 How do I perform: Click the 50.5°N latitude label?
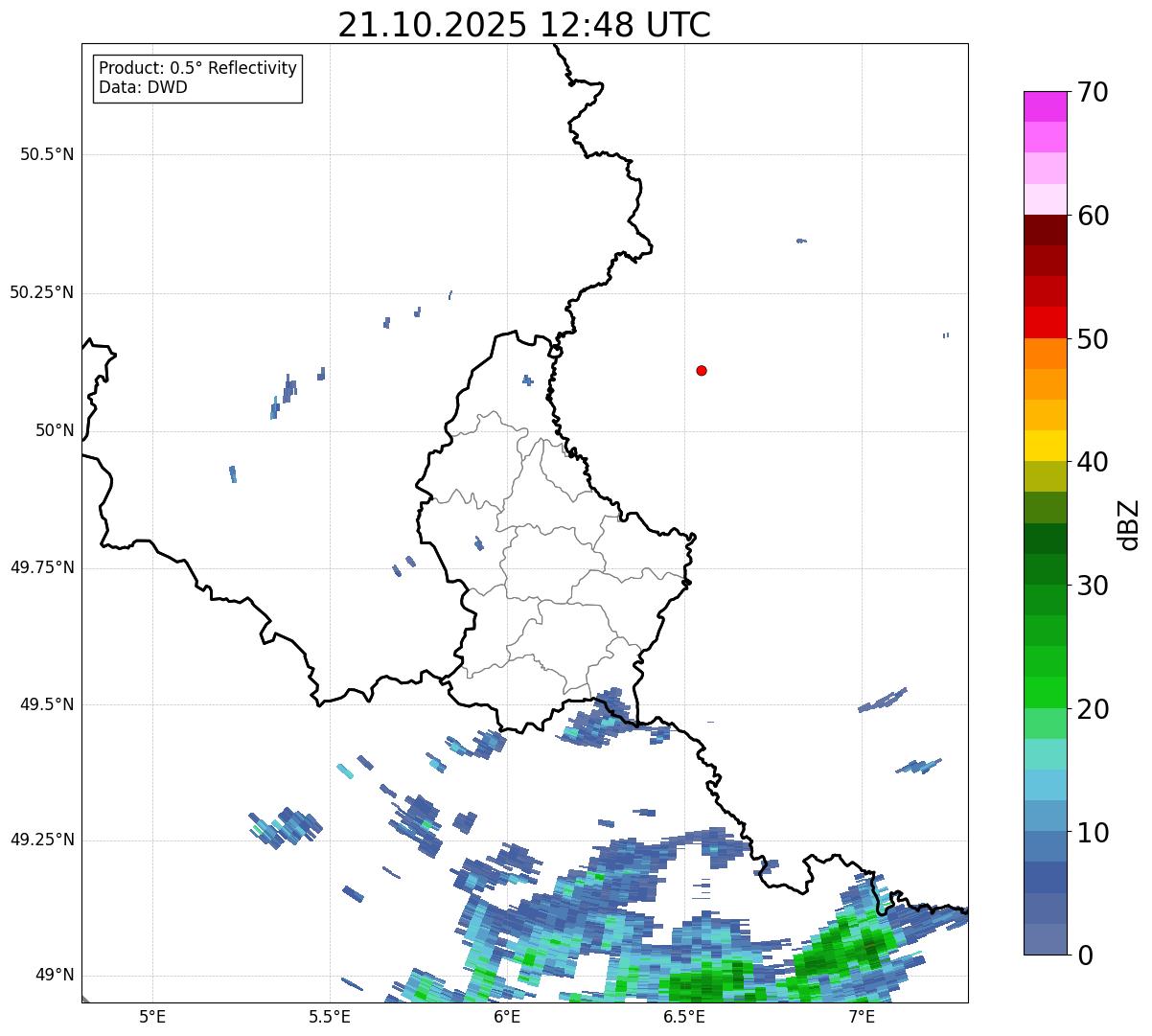point(47,154)
